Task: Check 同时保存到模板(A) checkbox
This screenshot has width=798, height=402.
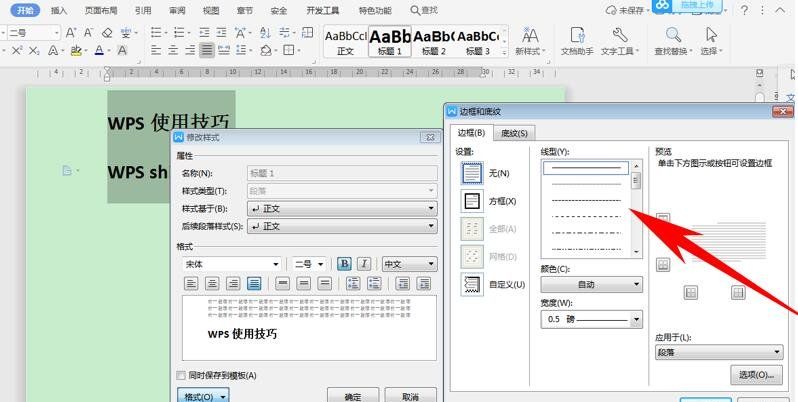Action: [x=181, y=376]
